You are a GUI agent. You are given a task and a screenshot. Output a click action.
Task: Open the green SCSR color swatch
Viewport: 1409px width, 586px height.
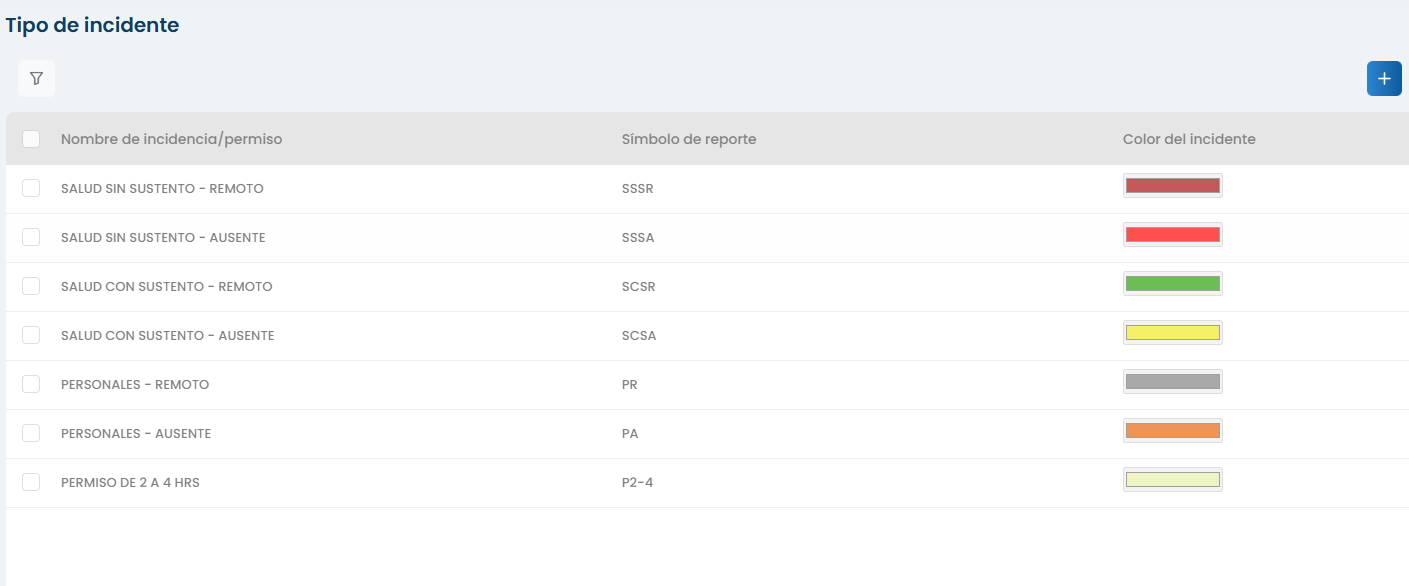(x=1172, y=283)
